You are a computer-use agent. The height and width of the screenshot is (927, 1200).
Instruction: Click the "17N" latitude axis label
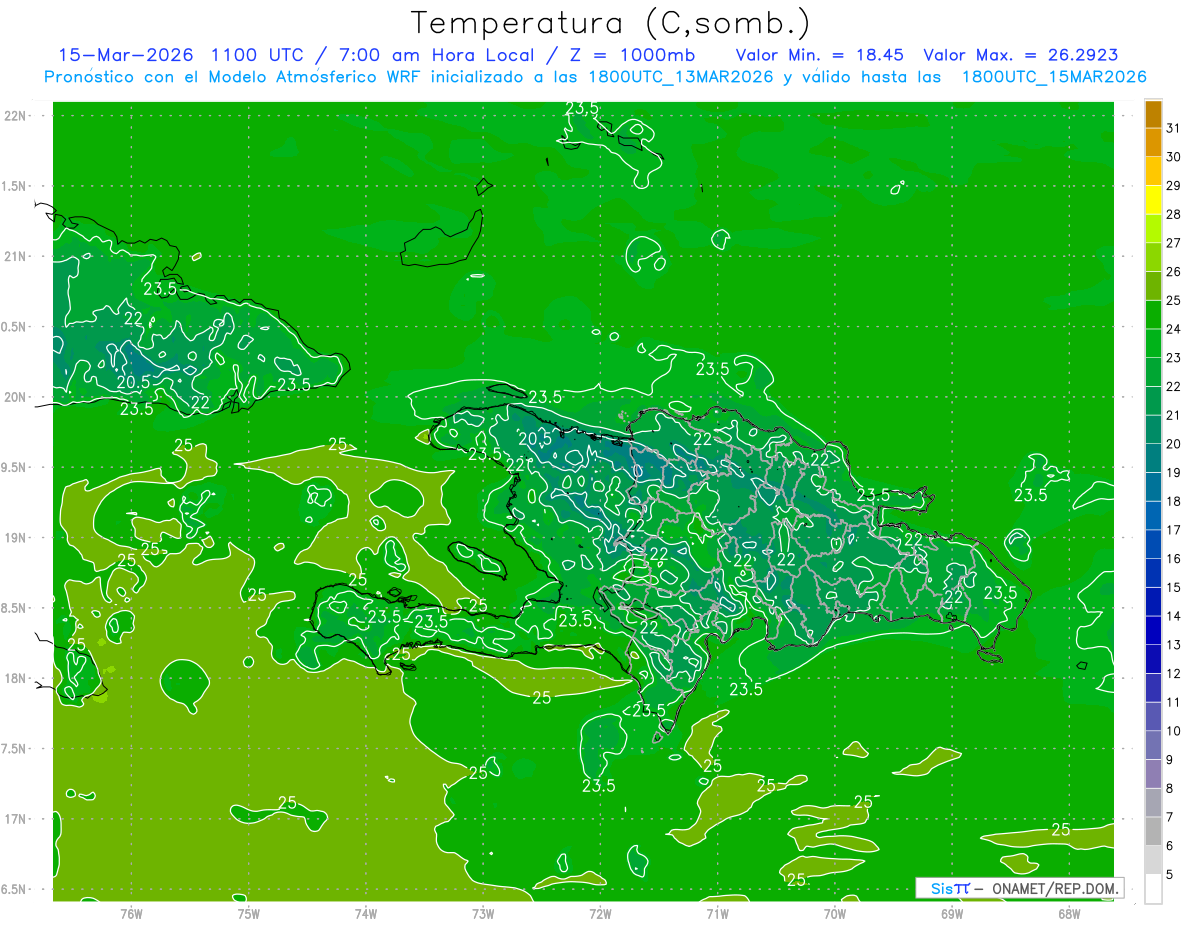pyautogui.click(x=15, y=819)
